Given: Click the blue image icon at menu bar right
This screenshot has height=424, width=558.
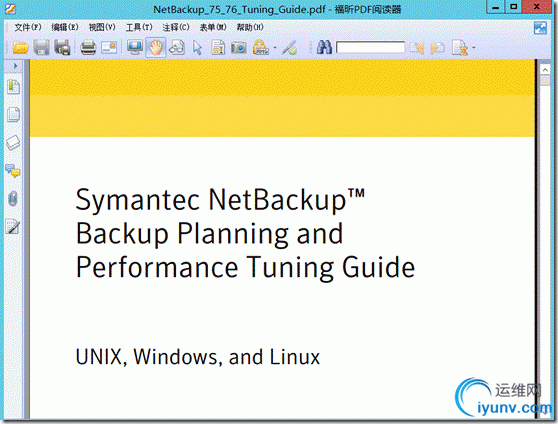Looking at the screenshot, I should click(x=540, y=28).
